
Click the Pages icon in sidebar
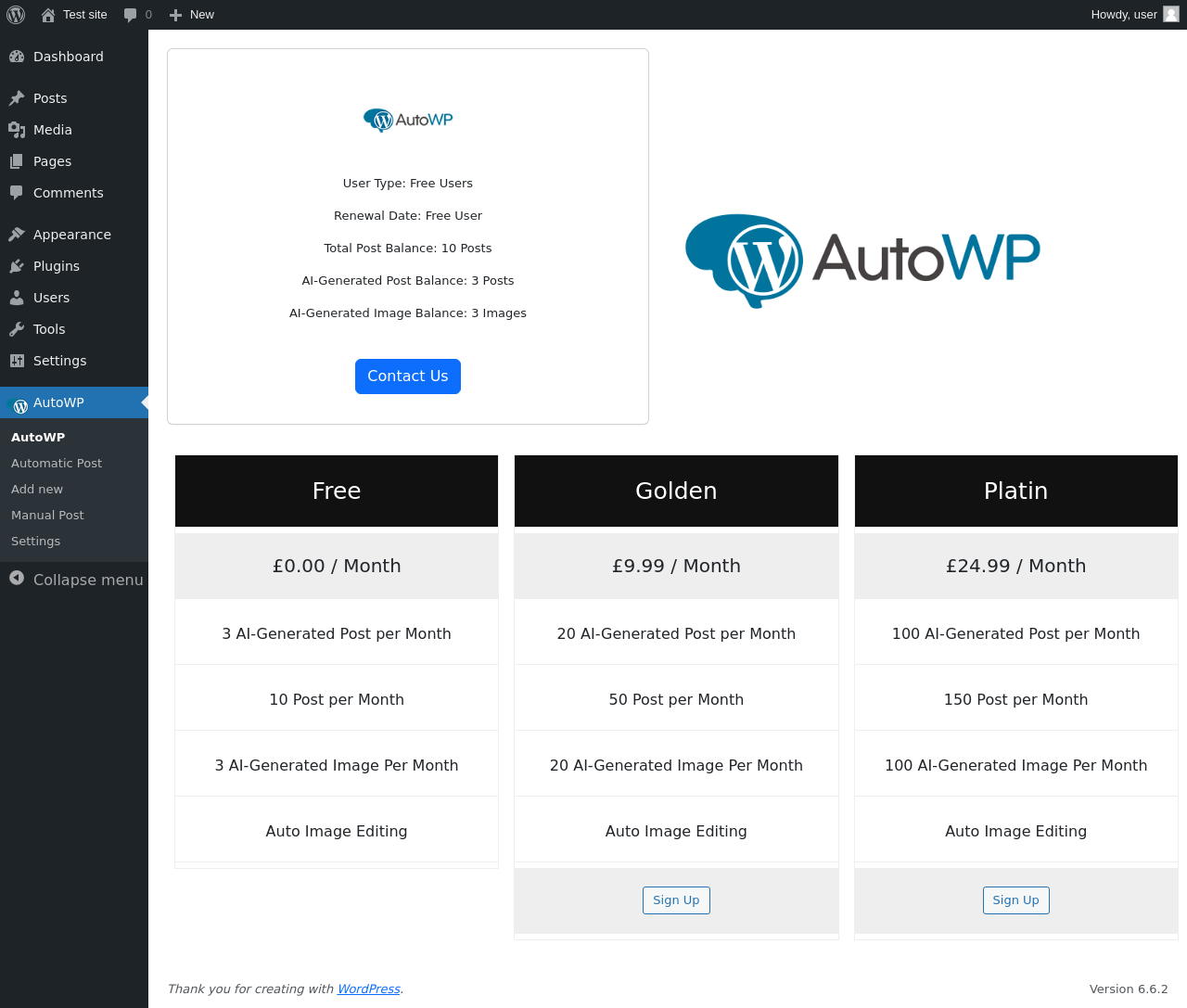[17, 161]
